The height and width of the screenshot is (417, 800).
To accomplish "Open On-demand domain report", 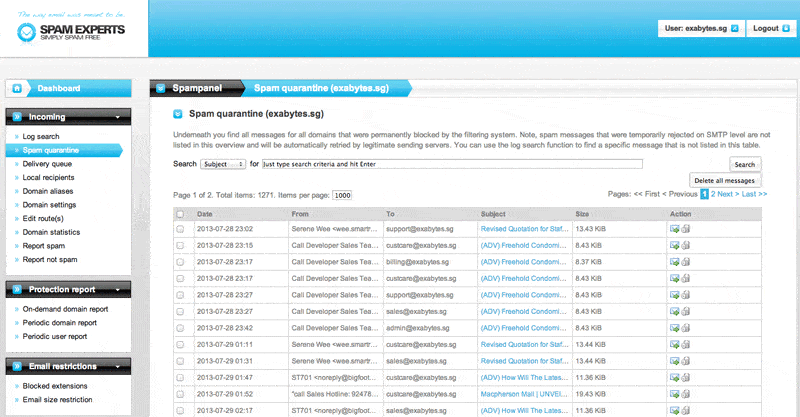I will pos(65,309).
